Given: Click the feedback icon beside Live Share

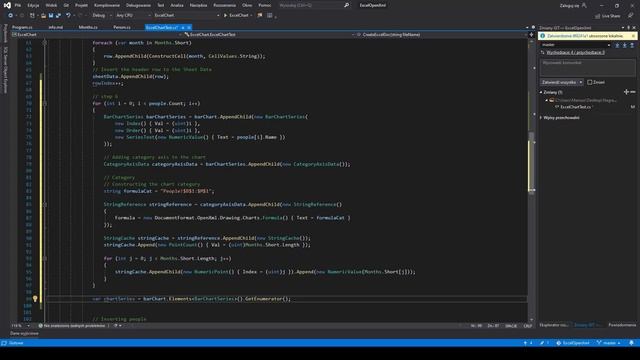Looking at the screenshot, I should click(x=630, y=16).
